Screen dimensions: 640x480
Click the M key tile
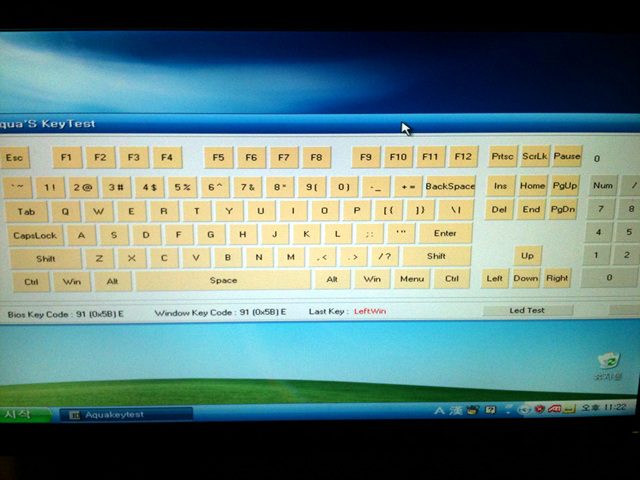pos(291,257)
